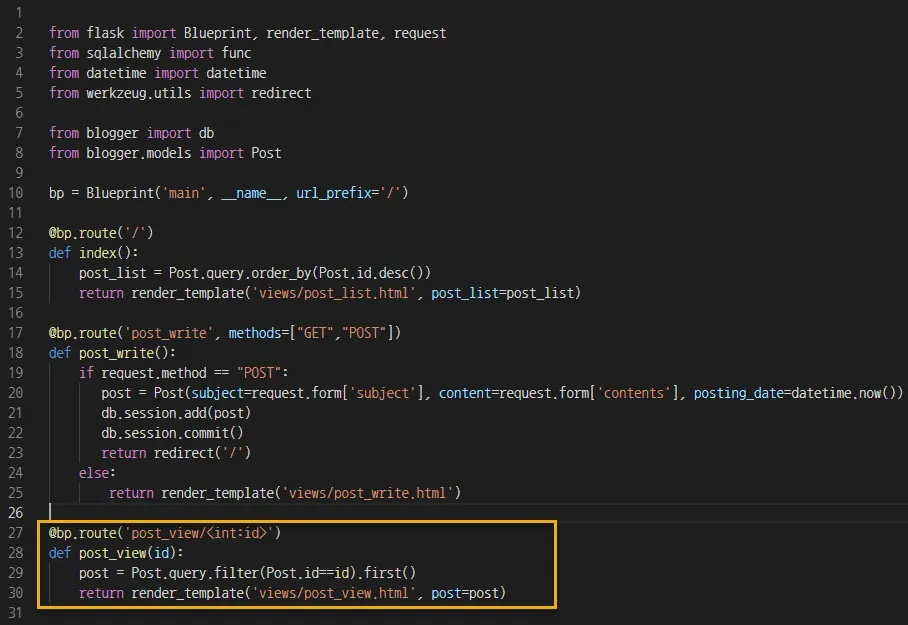908x625 pixels.
Task: Place cursor on 'Blueprint' in the flask import
Action: pyautogui.click(x=220, y=33)
